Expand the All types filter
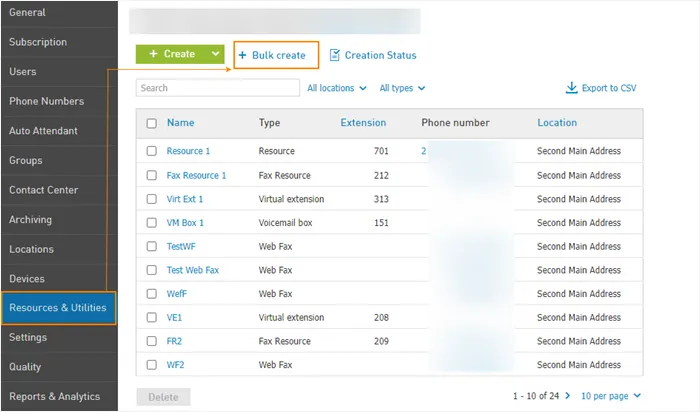700x412 pixels. pyautogui.click(x=402, y=88)
